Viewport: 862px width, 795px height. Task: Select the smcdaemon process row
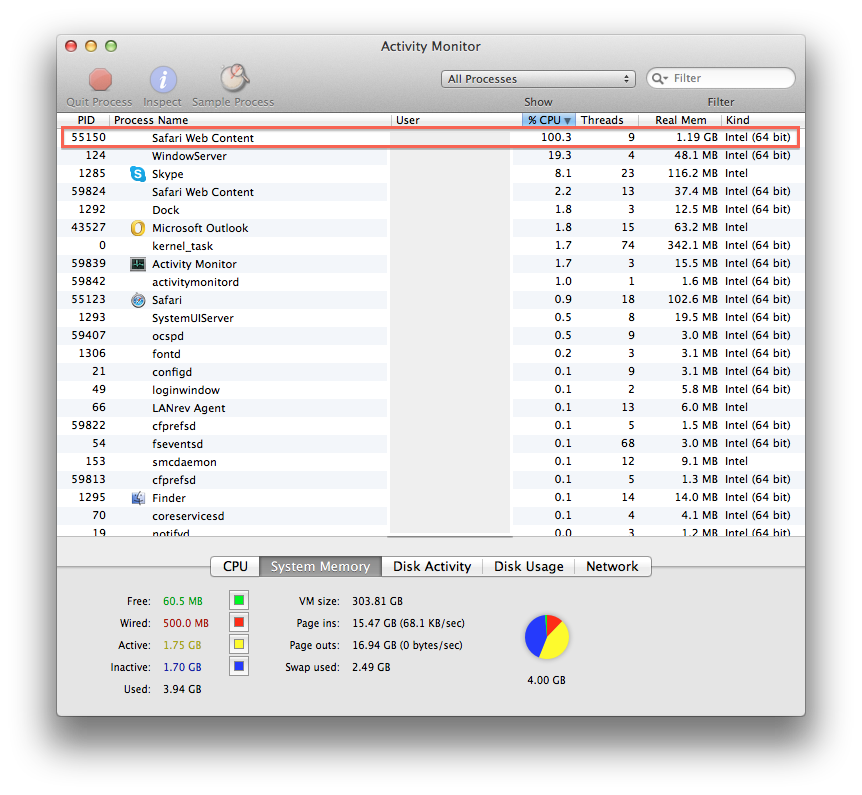430,462
